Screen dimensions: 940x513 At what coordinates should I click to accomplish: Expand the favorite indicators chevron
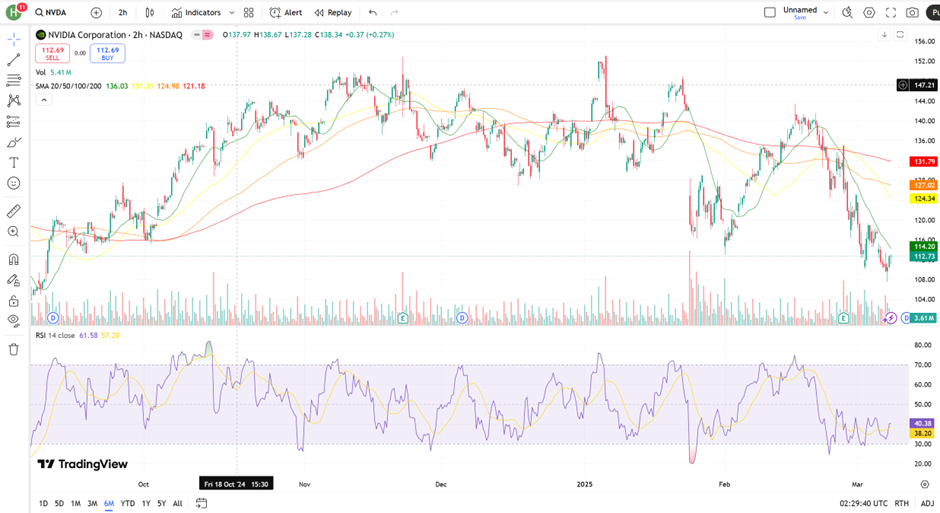pyautogui.click(x=232, y=13)
